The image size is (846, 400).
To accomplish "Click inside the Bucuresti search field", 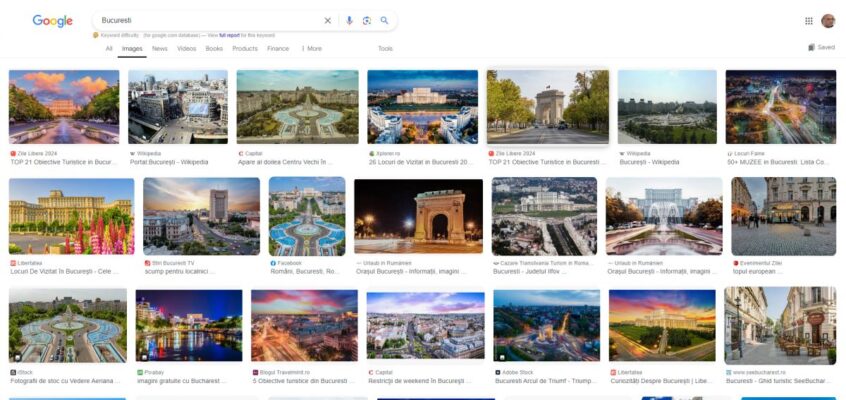I will 210,21.
